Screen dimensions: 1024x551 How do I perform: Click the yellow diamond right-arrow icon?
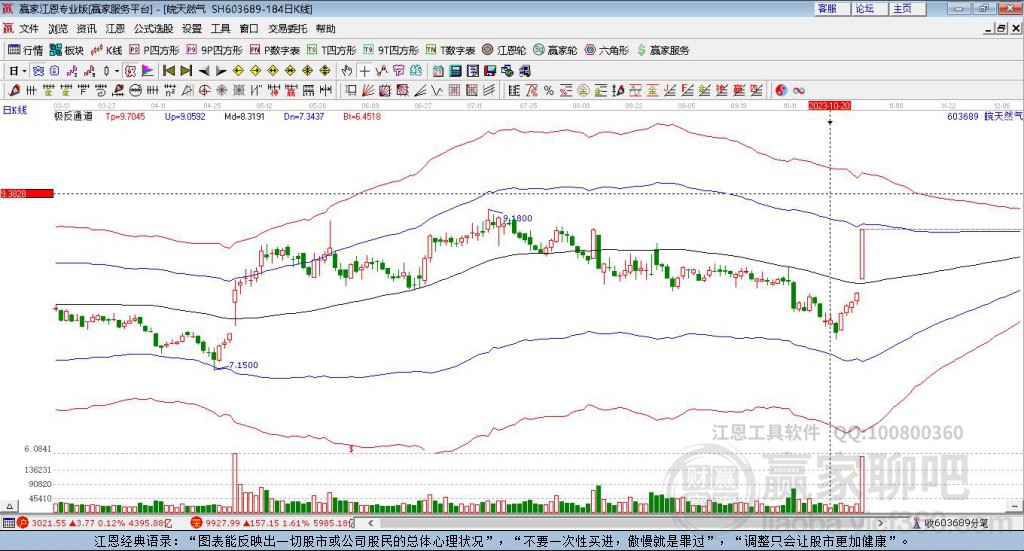coord(255,71)
